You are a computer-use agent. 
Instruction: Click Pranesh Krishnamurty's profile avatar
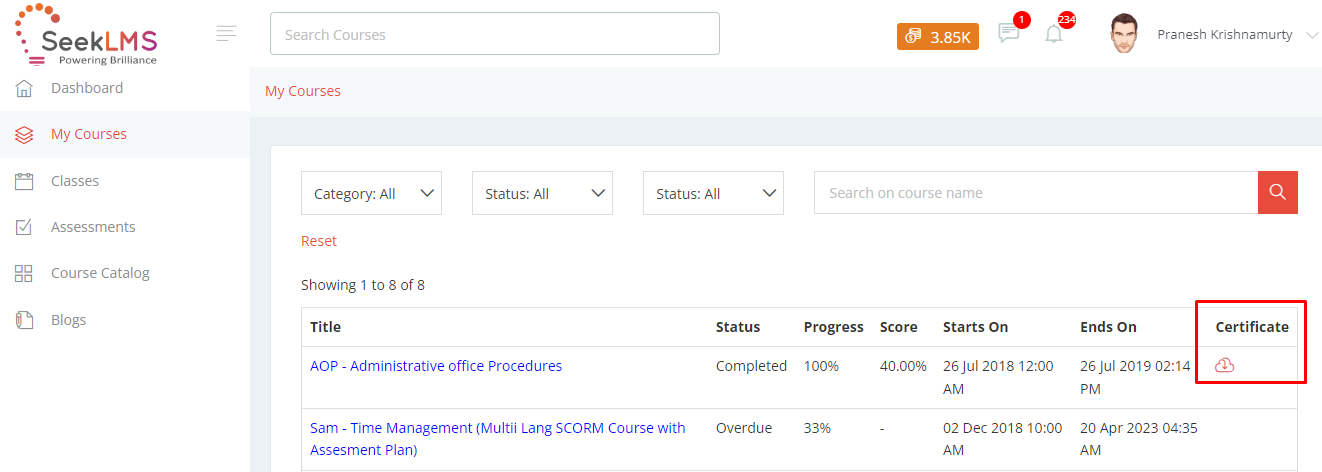(x=1124, y=34)
